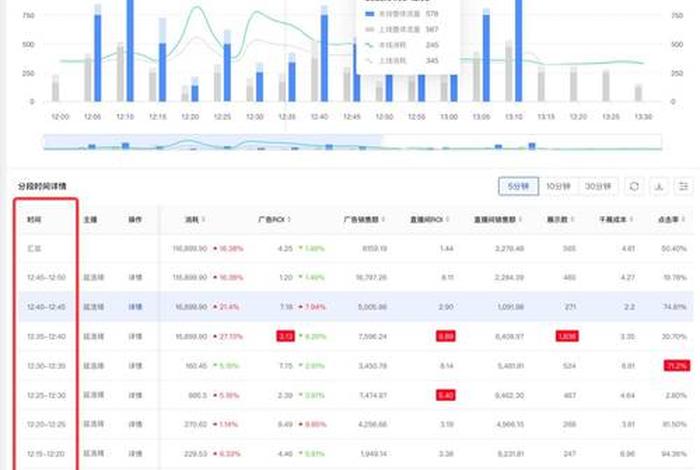Screen dimensions: 700x470
Task: Click the refresh icon above the table
Action: (634, 186)
